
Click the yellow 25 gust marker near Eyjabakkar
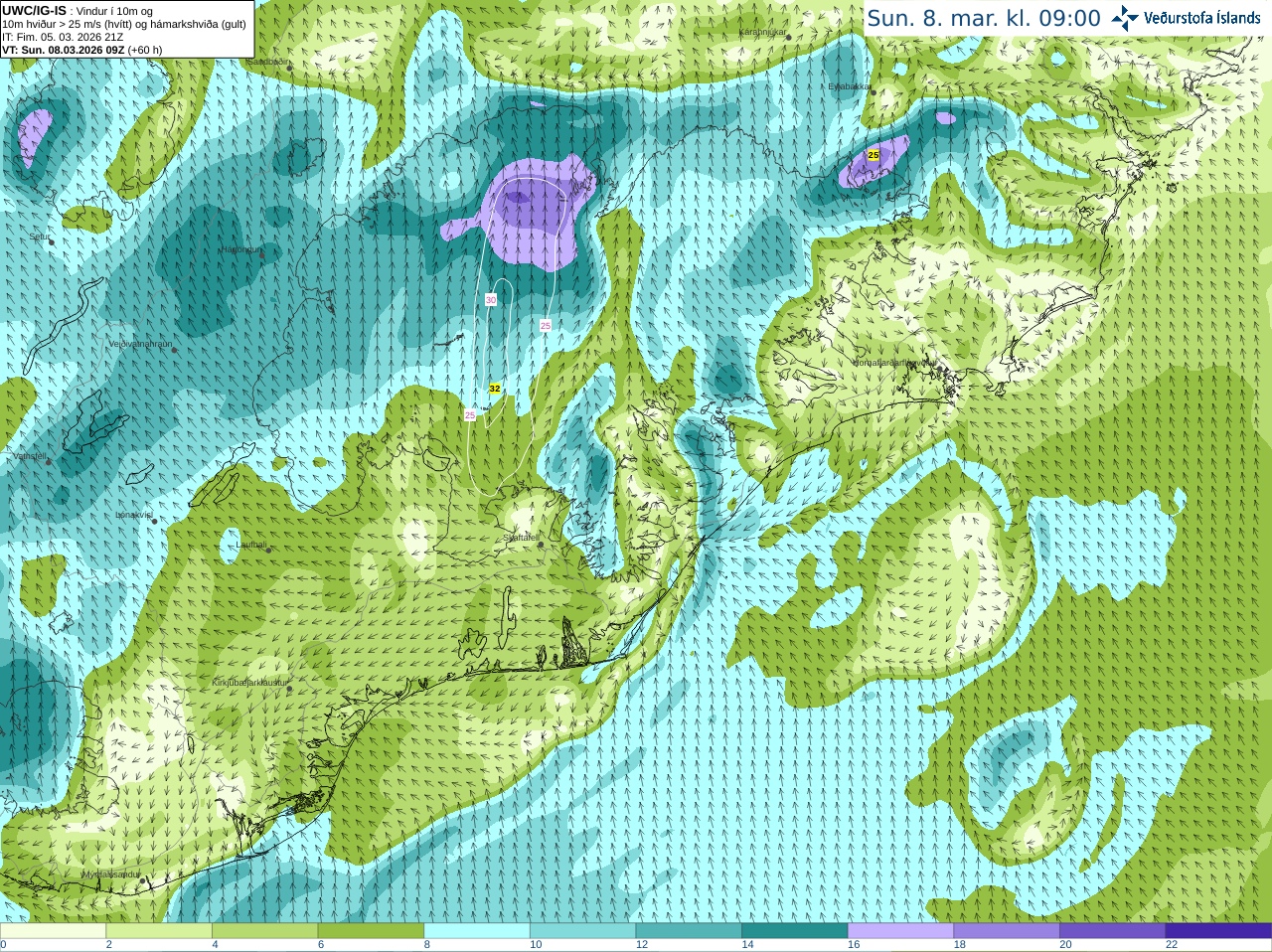point(874,155)
